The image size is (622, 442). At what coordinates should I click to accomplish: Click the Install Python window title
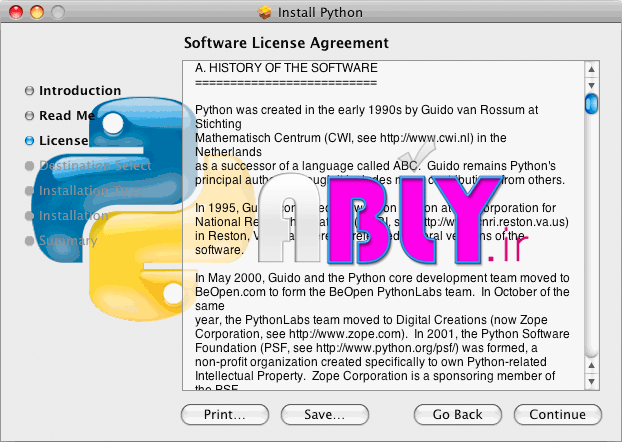[320, 13]
